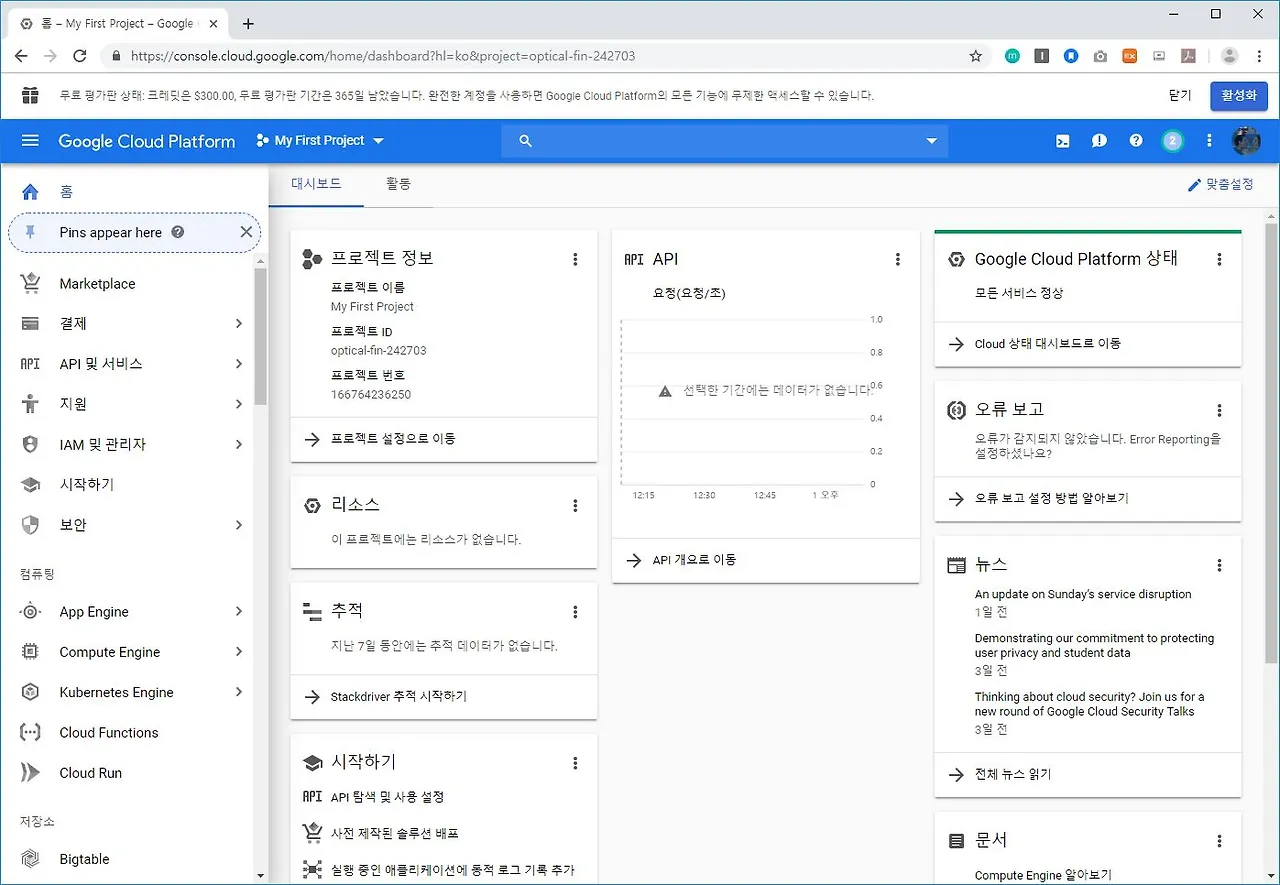The height and width of the screenshot is (885, 1280).
Task: Open Cloud Run in the sidebar
Action: click(x=90, y=773)
